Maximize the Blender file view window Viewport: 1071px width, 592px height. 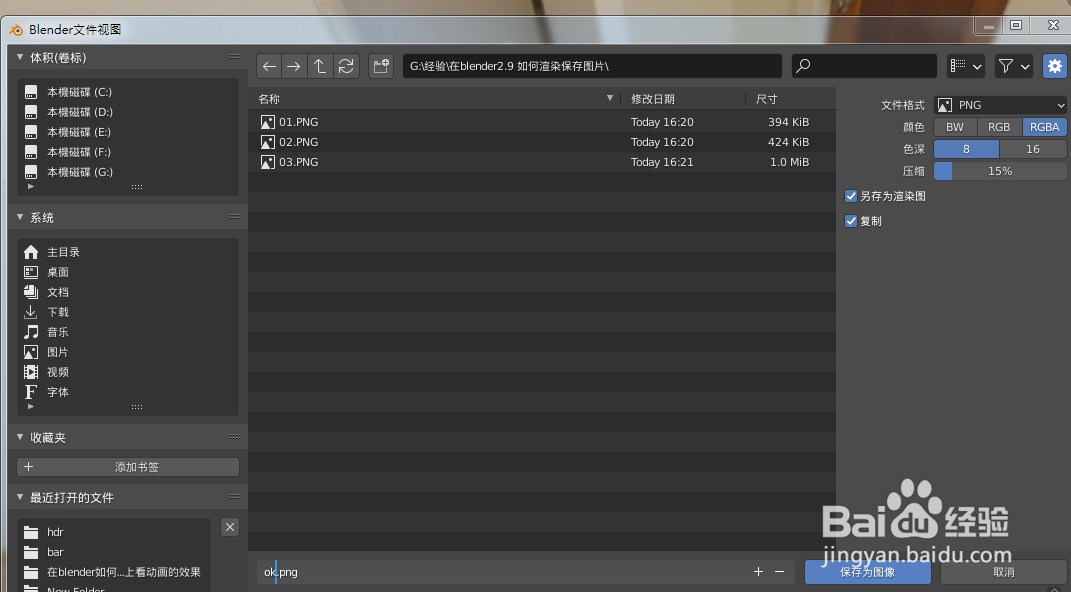tap(1016, 25)
